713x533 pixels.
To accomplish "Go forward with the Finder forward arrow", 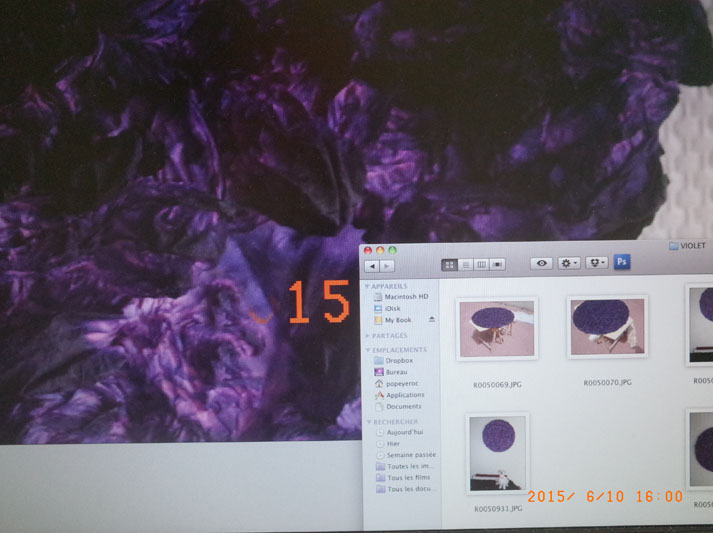I will pyautogui.click(x=387, y=266).
